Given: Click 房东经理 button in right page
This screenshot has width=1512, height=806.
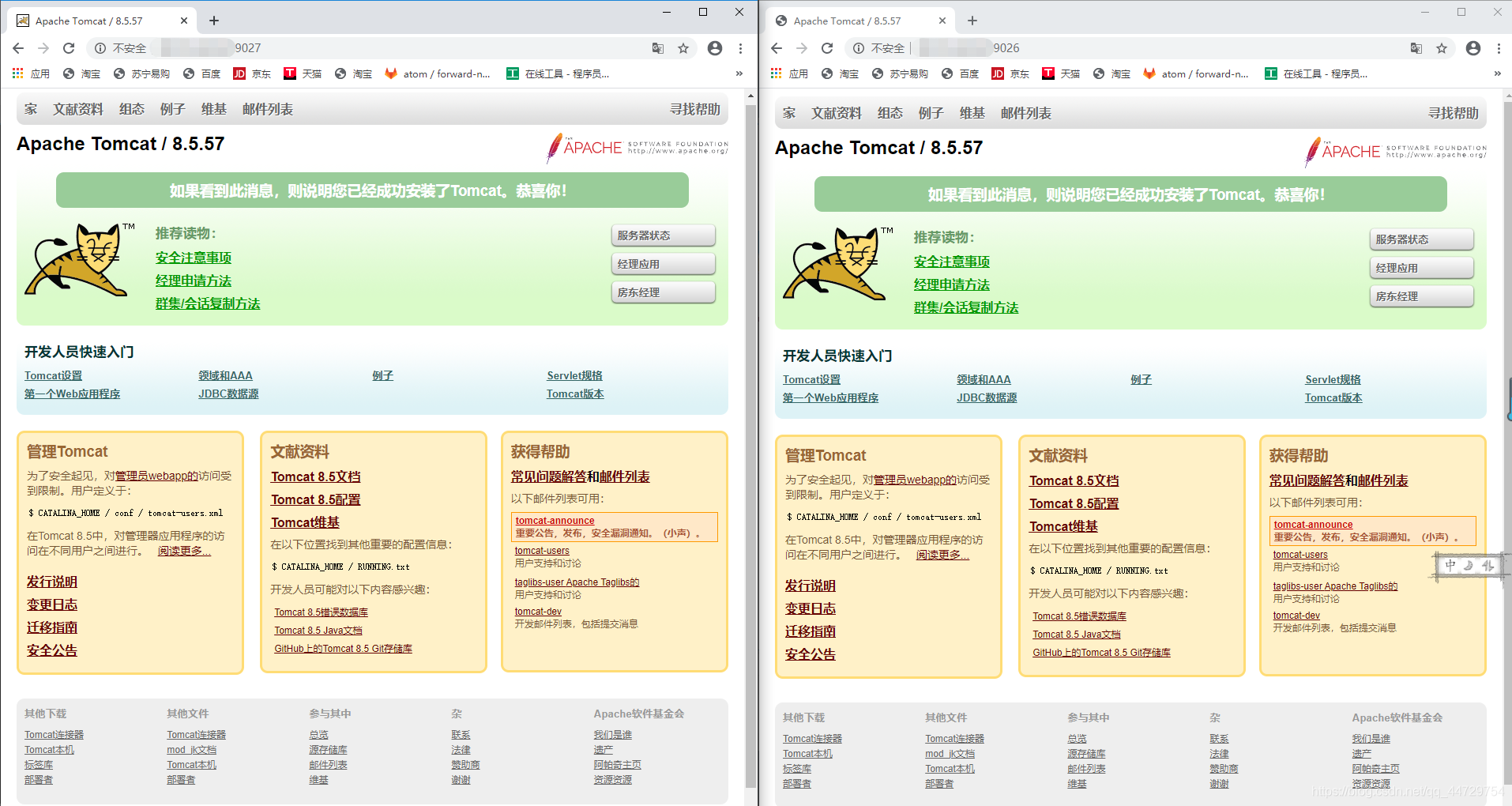Looking at the screenshot, I should tap(1422, 296).
